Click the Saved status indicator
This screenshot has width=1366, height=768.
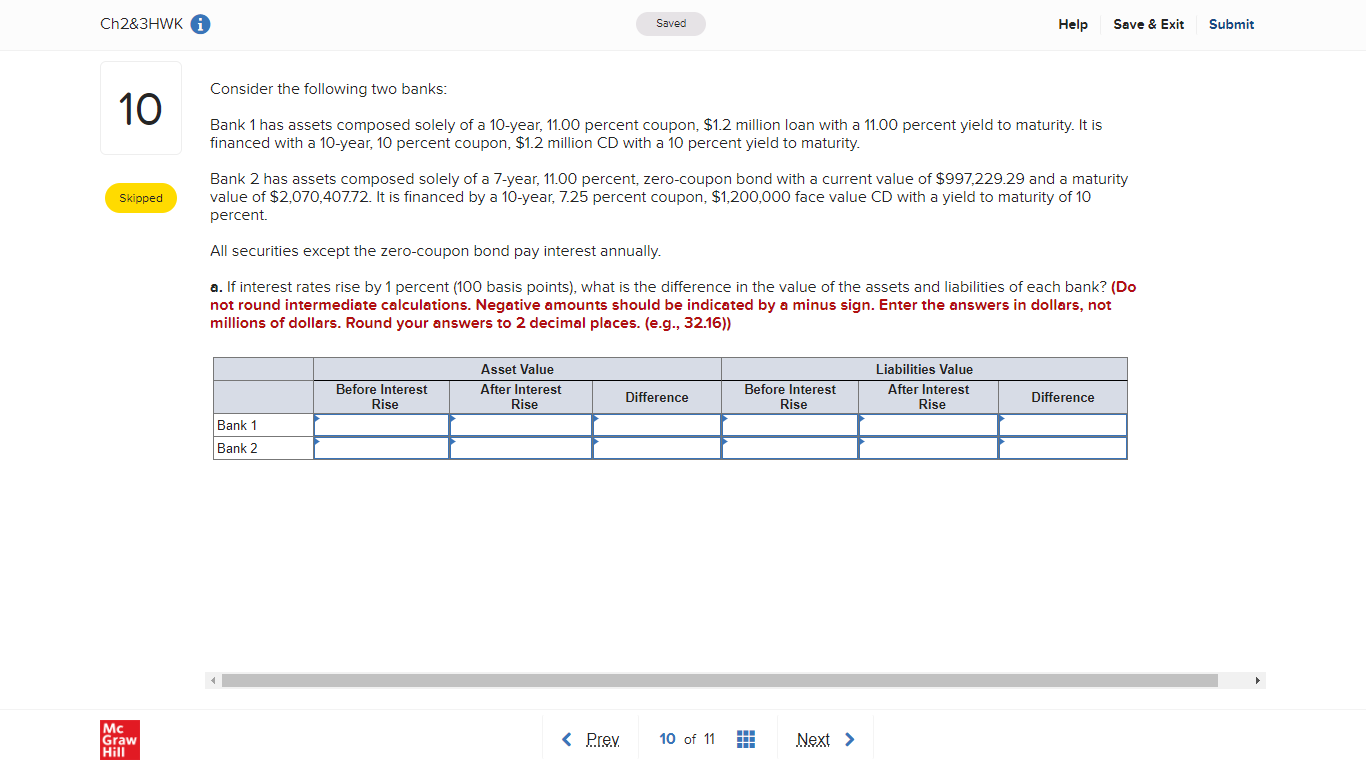click(670, 23)
